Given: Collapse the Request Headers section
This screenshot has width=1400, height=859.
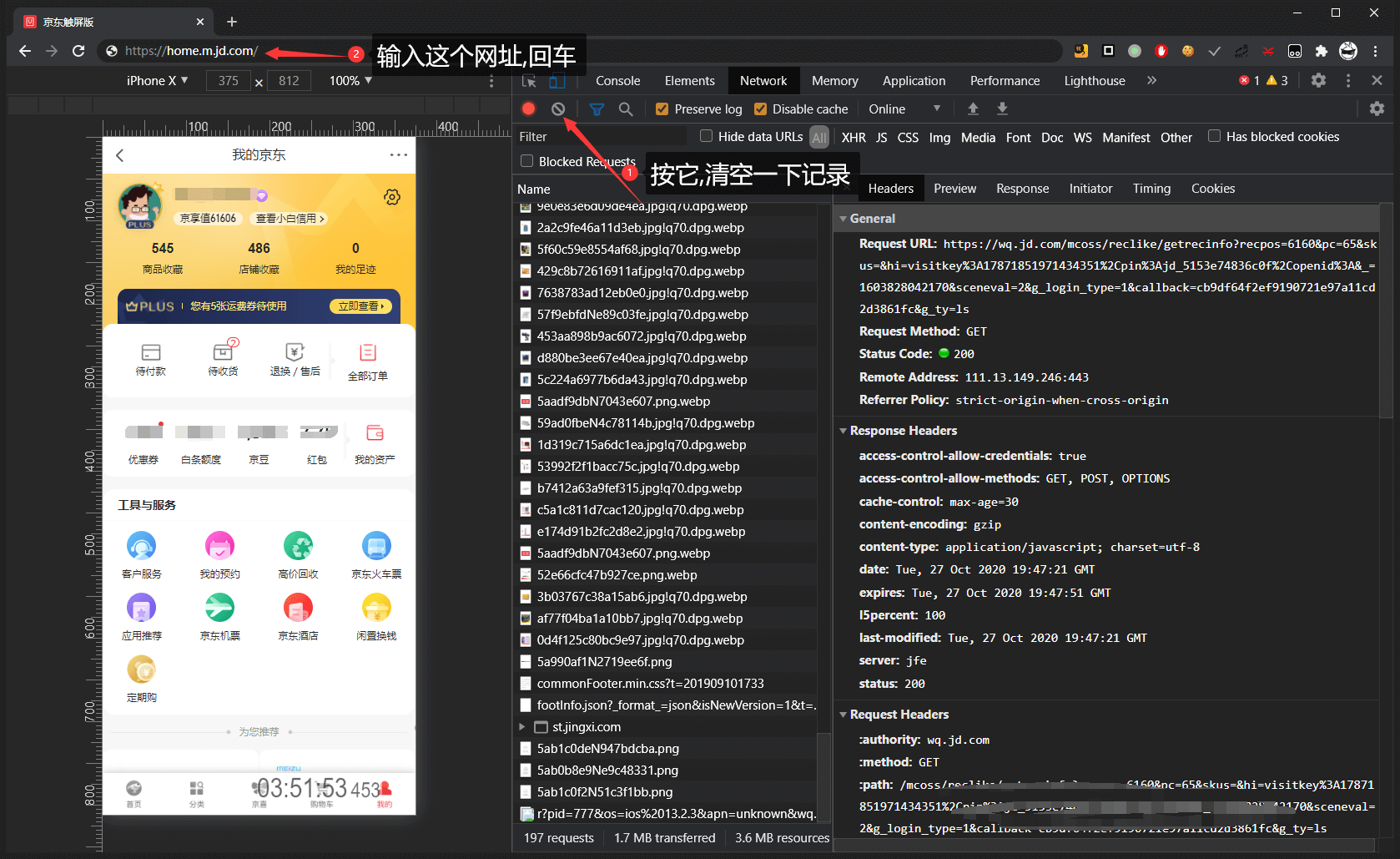Looking at the screenshot, I should (843, 715).
